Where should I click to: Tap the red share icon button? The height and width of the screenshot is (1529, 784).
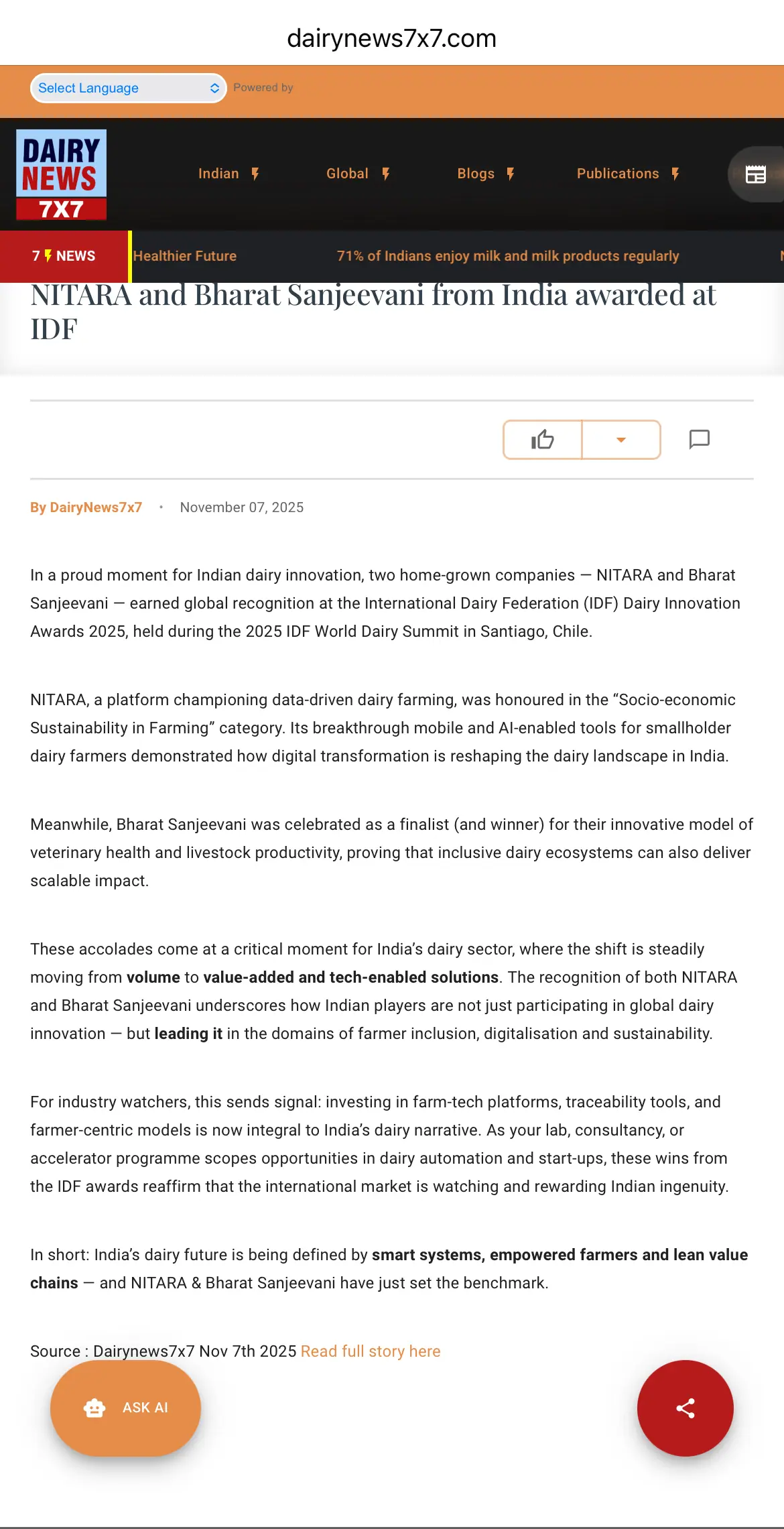pos(685,1408)
